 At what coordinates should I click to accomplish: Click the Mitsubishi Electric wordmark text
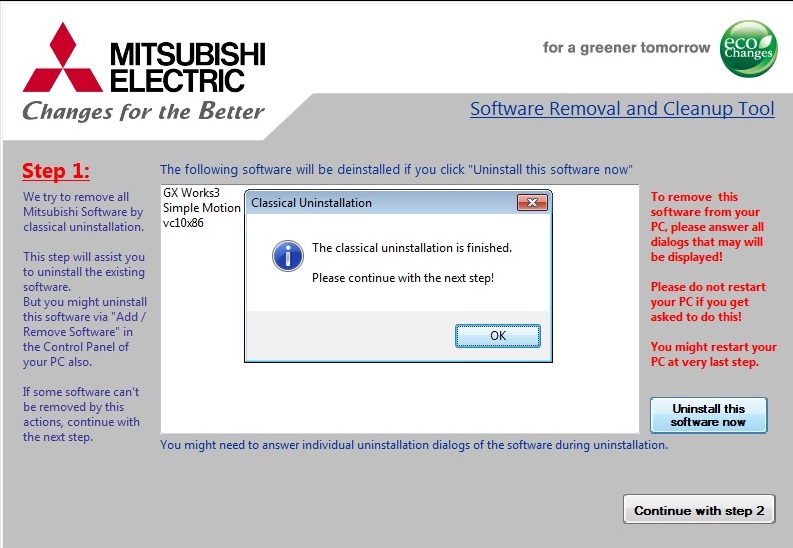click(187, 67)
